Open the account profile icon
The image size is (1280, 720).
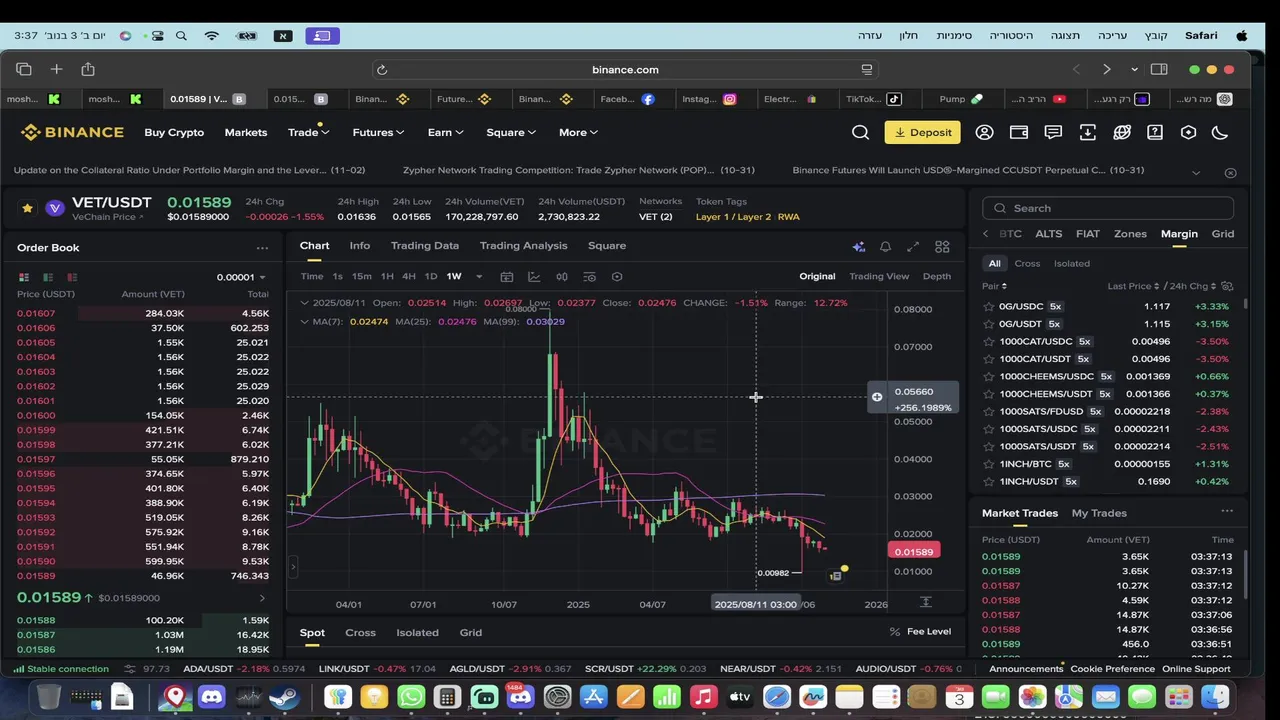[985, 132]
